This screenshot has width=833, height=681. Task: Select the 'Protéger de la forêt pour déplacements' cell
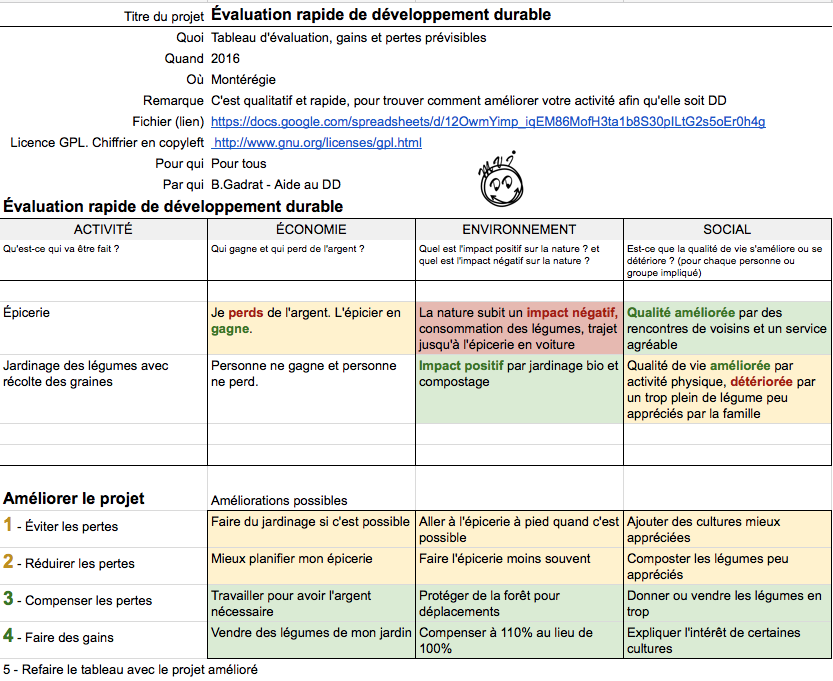click(519, 603)
